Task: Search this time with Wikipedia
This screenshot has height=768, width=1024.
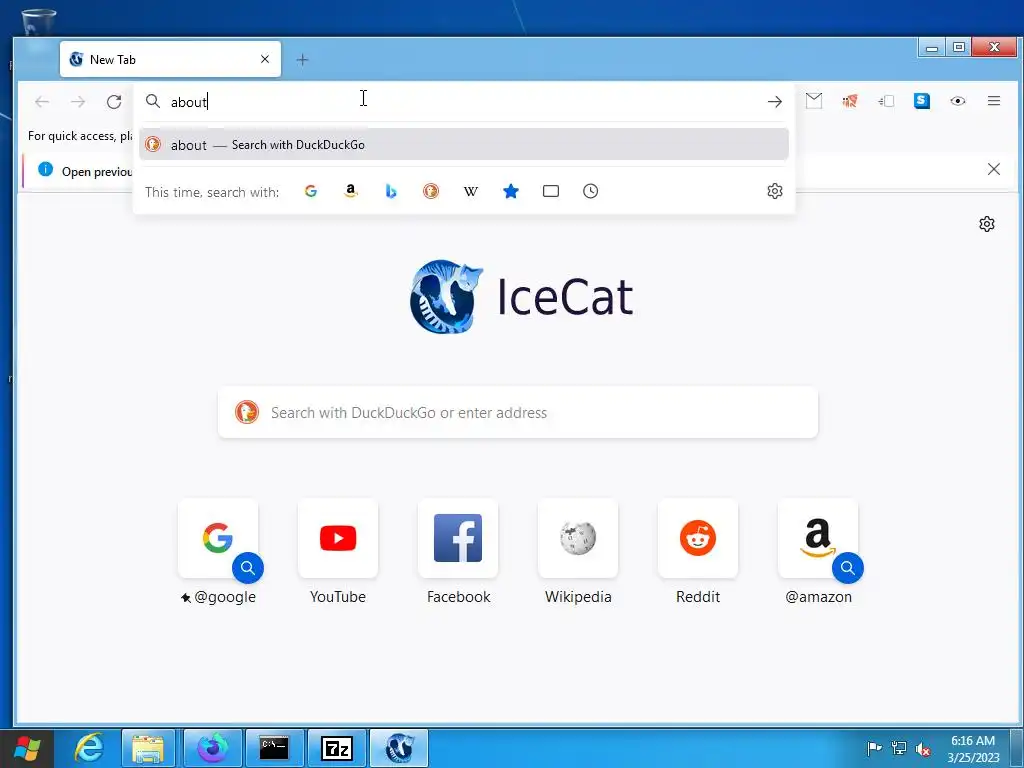Action: tap(471, 191)
